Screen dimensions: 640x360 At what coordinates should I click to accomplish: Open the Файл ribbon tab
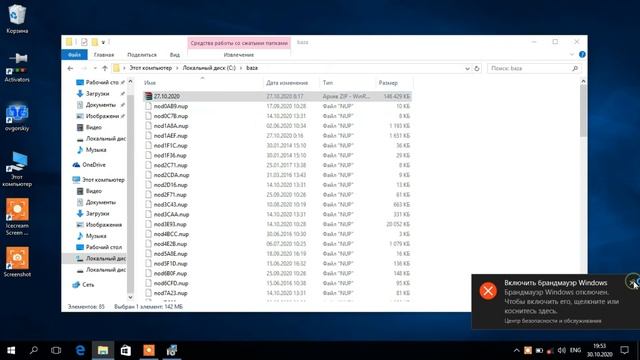coord(74,54)
